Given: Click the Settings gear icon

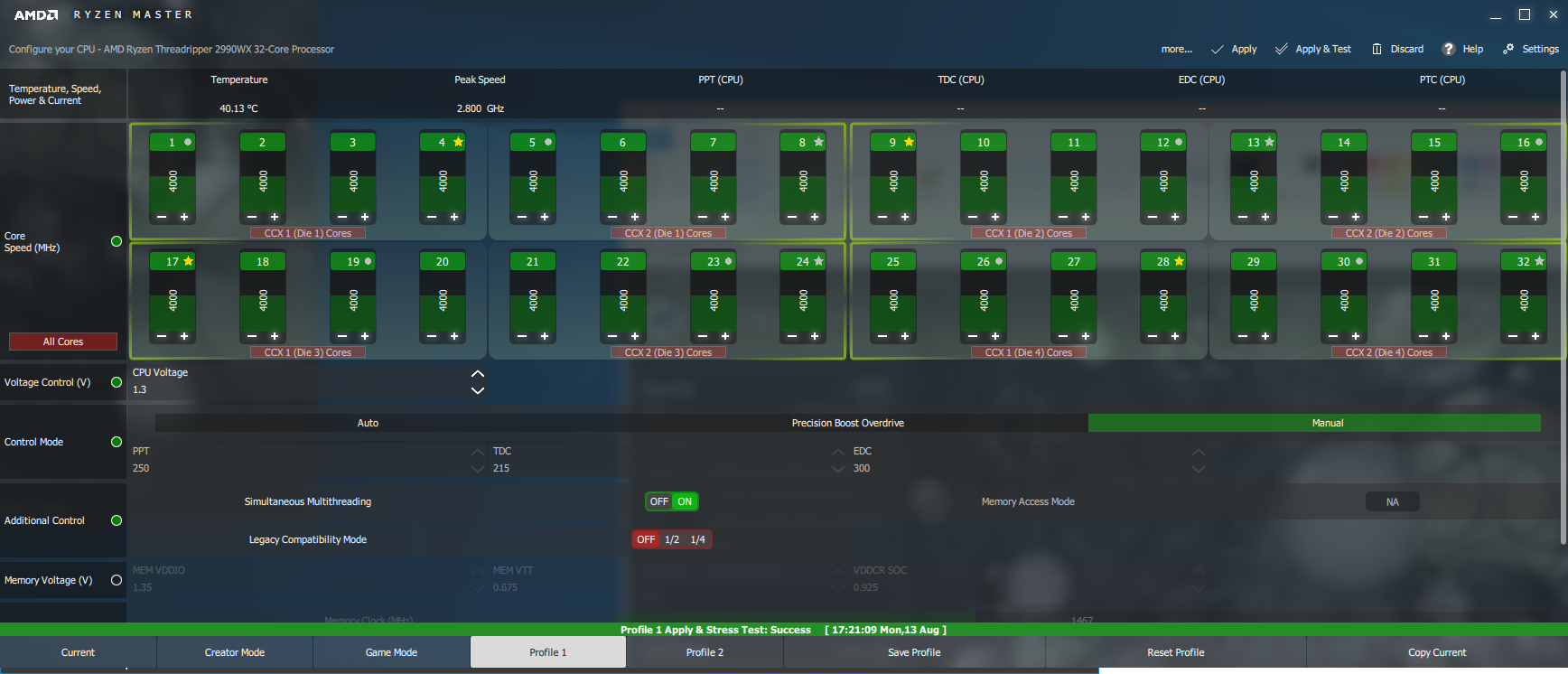Looking at the screenshot, I should [x=1507, y=49].
